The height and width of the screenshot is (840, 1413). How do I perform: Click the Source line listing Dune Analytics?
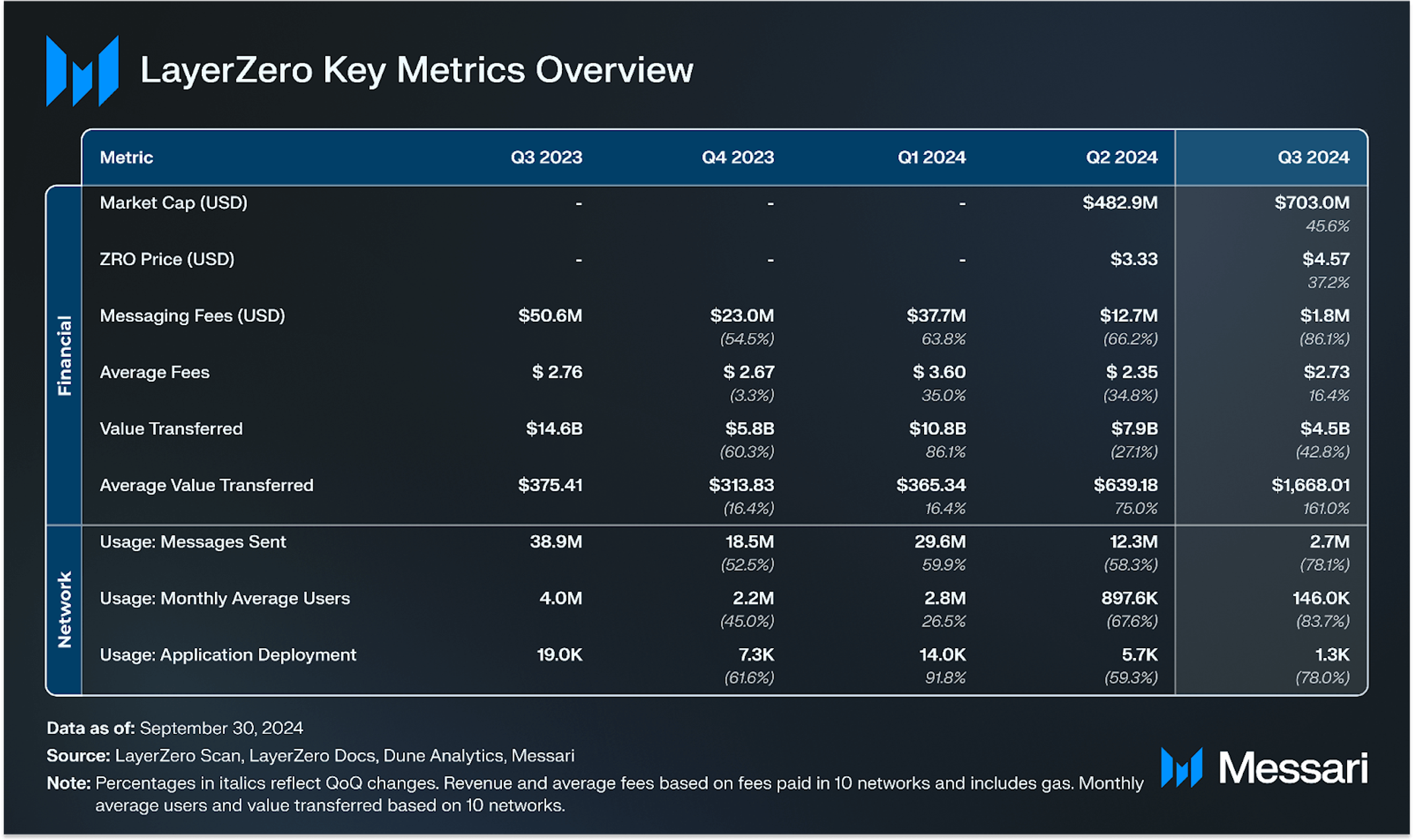[310, 756]
